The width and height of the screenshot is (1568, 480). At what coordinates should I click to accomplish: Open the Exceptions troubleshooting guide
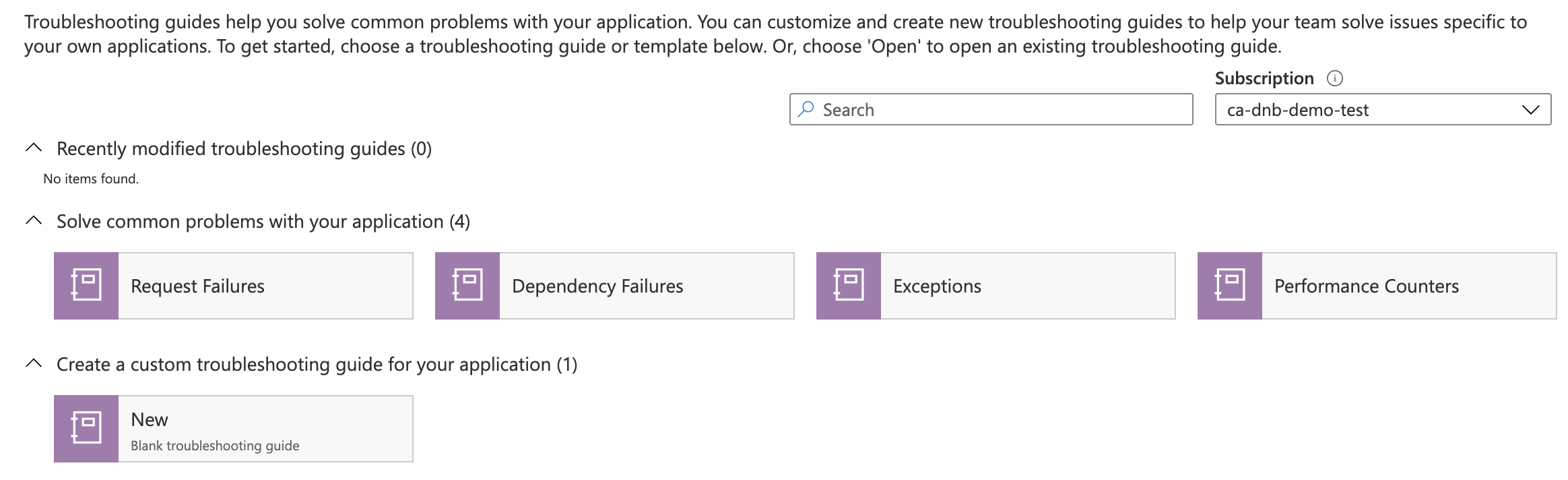coord(995,286)
